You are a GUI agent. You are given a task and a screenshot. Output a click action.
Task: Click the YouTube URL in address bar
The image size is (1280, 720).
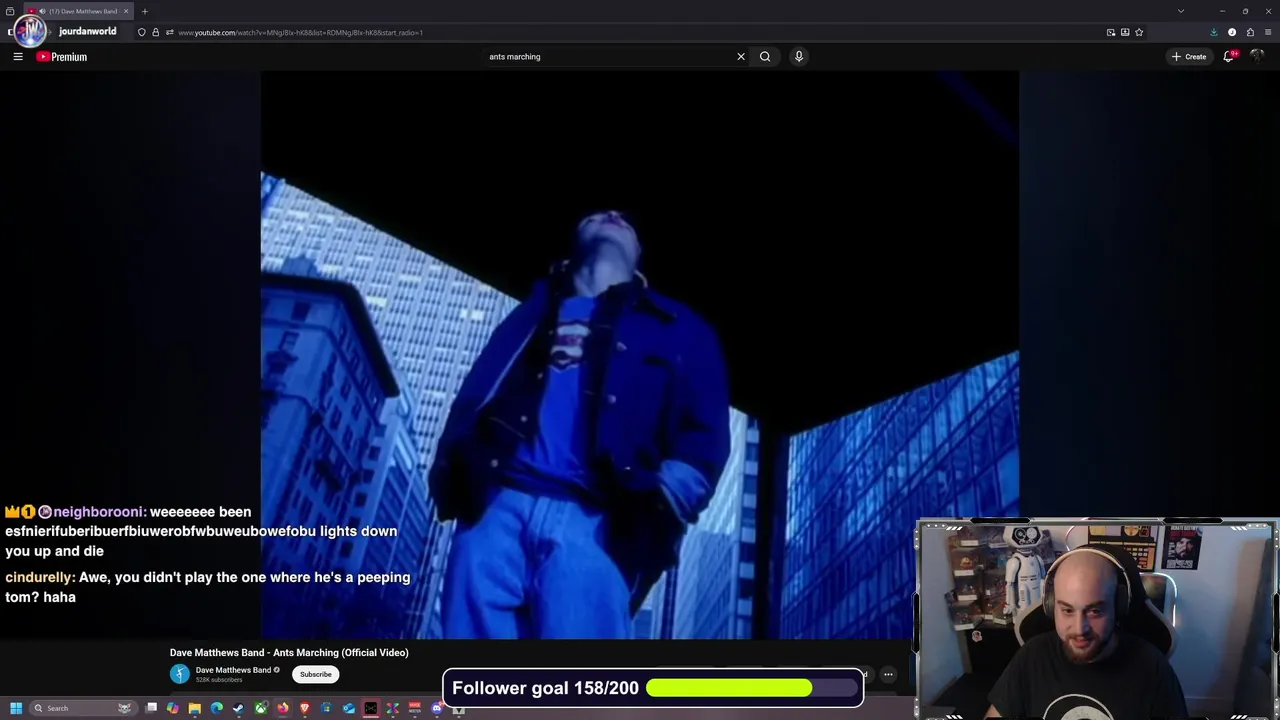pos(300,33)
